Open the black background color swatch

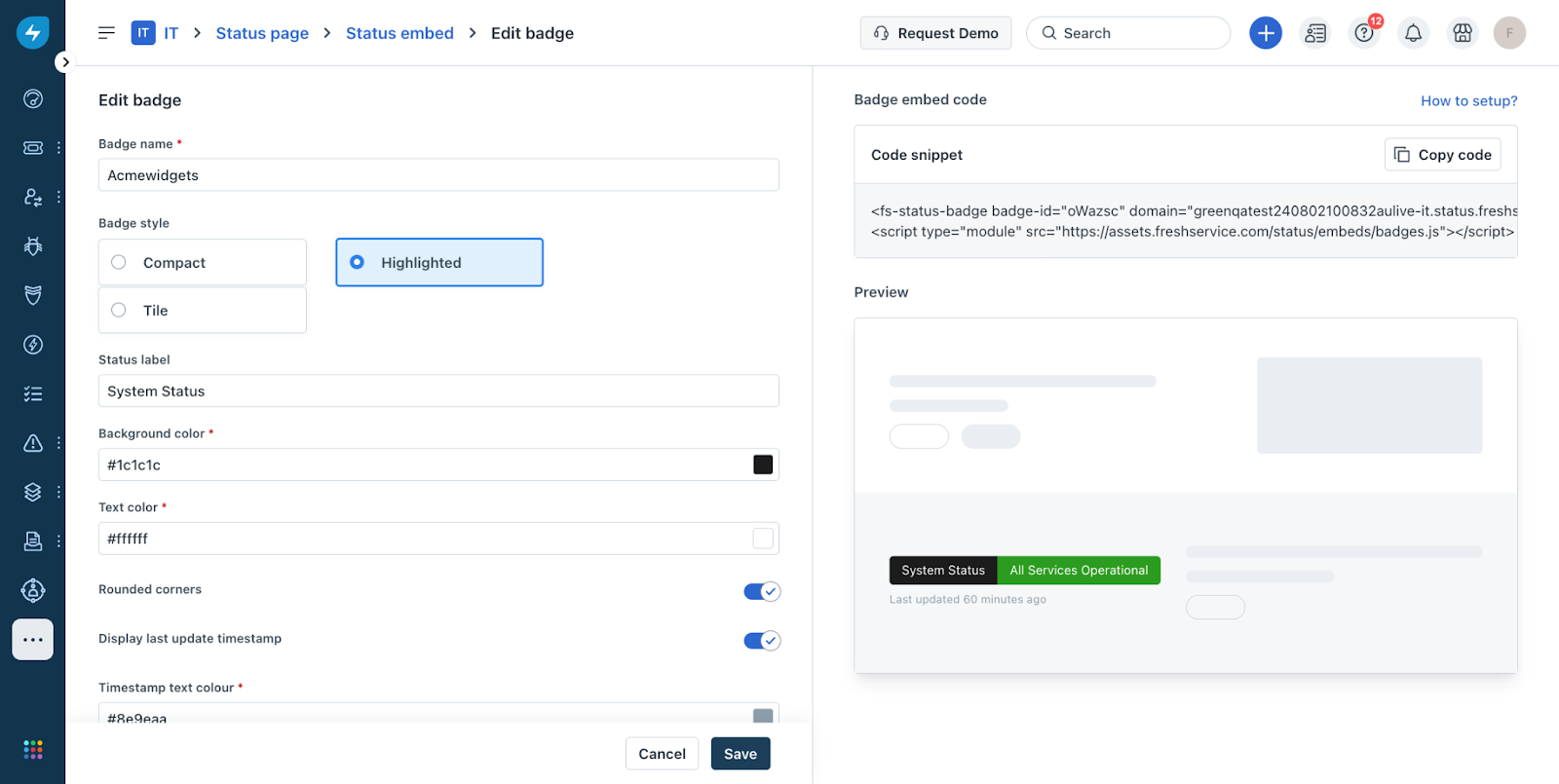(x=763, y=465)
